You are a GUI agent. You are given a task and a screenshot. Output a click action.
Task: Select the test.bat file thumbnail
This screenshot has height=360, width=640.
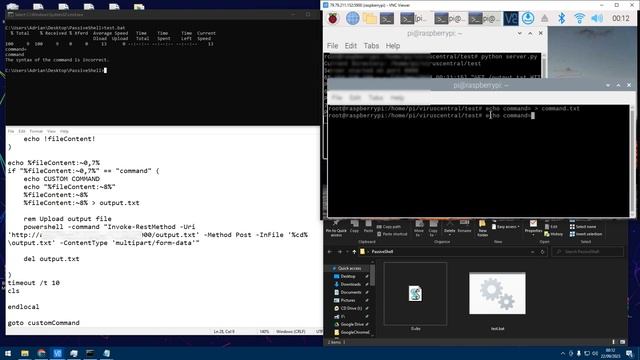pos(497,293)
